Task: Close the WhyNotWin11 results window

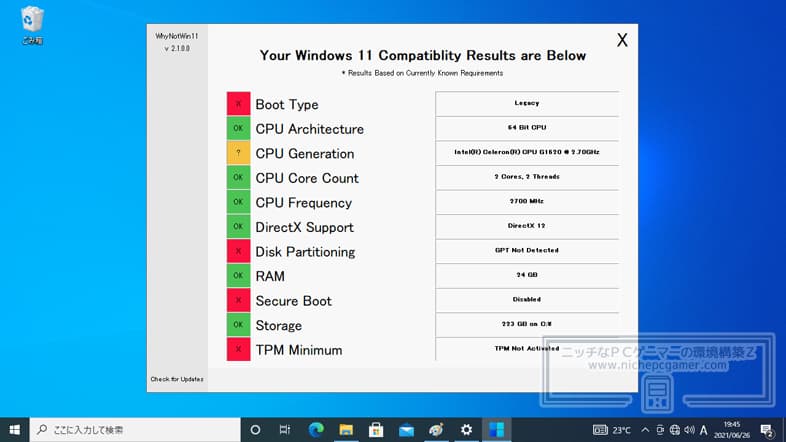Action: point(622,40)
